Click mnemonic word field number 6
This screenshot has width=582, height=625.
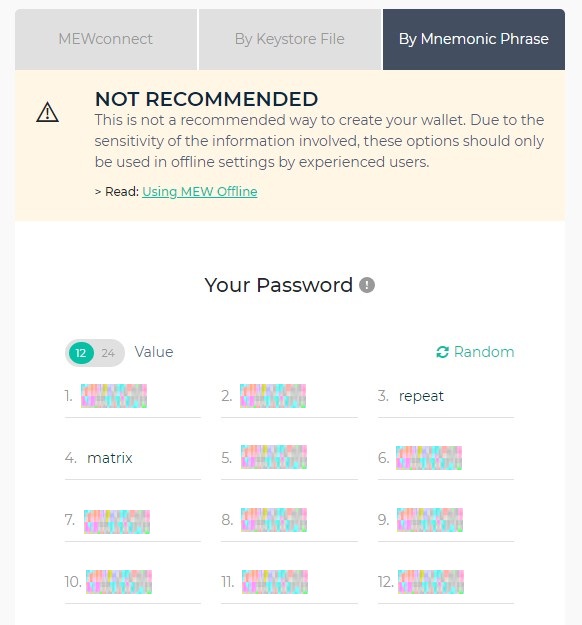(446, 458)
